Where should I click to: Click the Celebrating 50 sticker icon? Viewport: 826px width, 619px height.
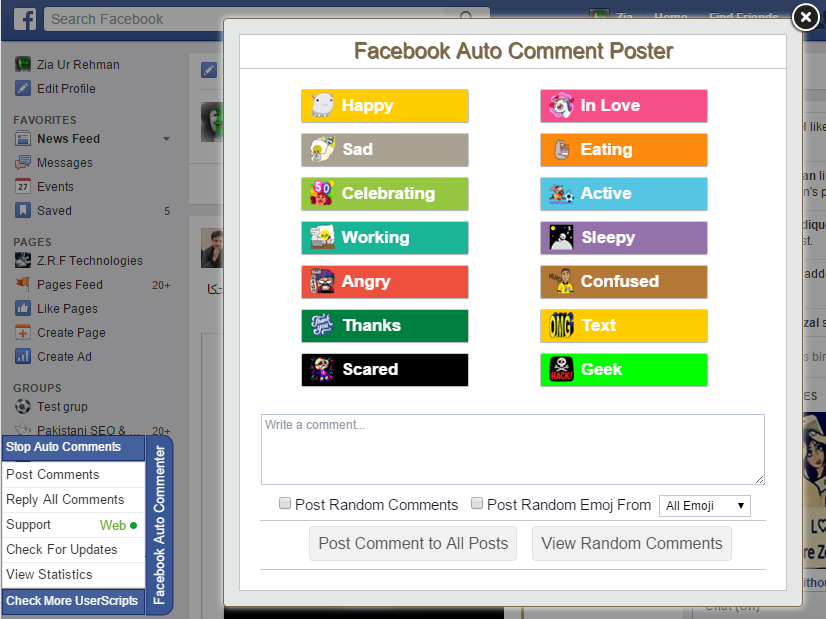pyautogui.click(x=322, y=193)
